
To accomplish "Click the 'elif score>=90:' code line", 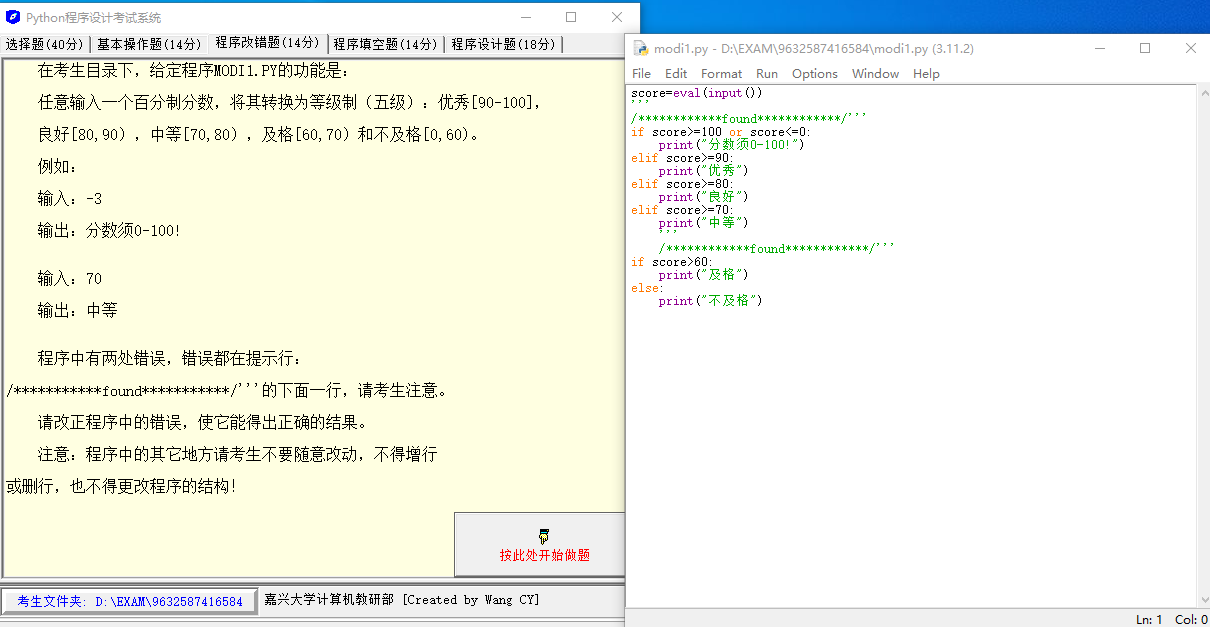I will pyautogui.click(x=682, y=158).
